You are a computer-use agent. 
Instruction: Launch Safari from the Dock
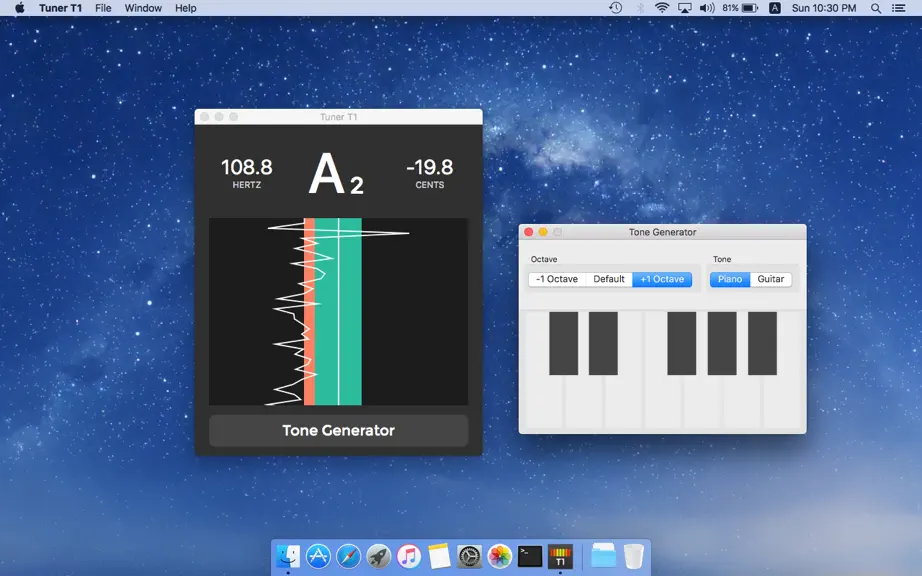[x=348, y=556]
